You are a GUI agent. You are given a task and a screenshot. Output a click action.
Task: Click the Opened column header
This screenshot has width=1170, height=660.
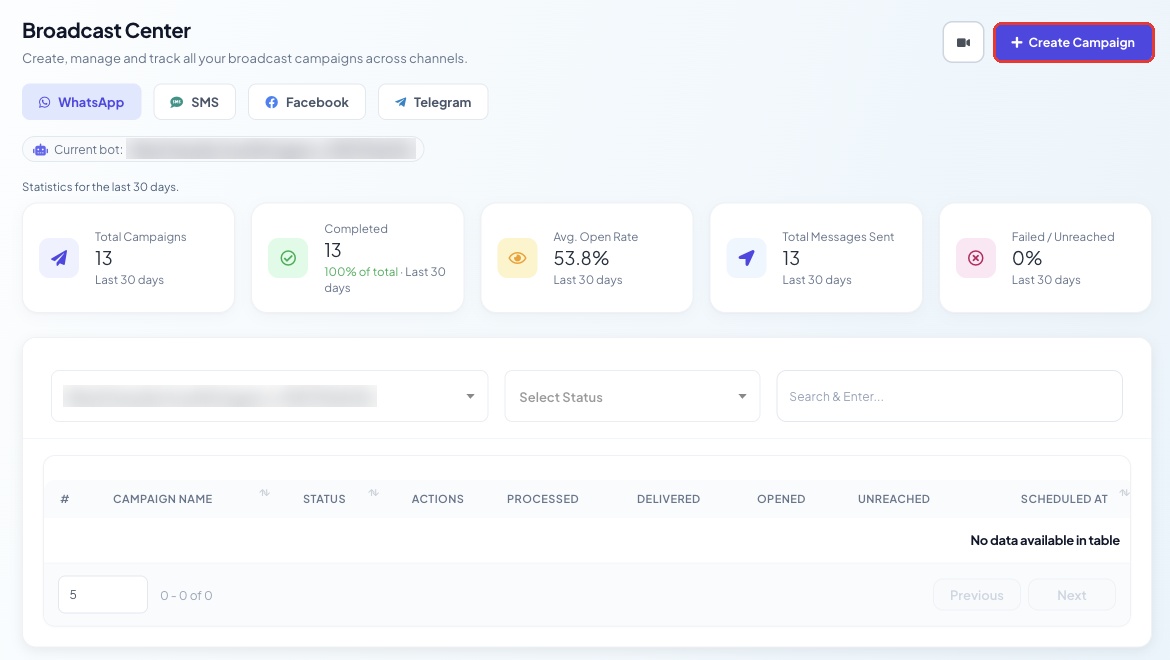point(780,499)
